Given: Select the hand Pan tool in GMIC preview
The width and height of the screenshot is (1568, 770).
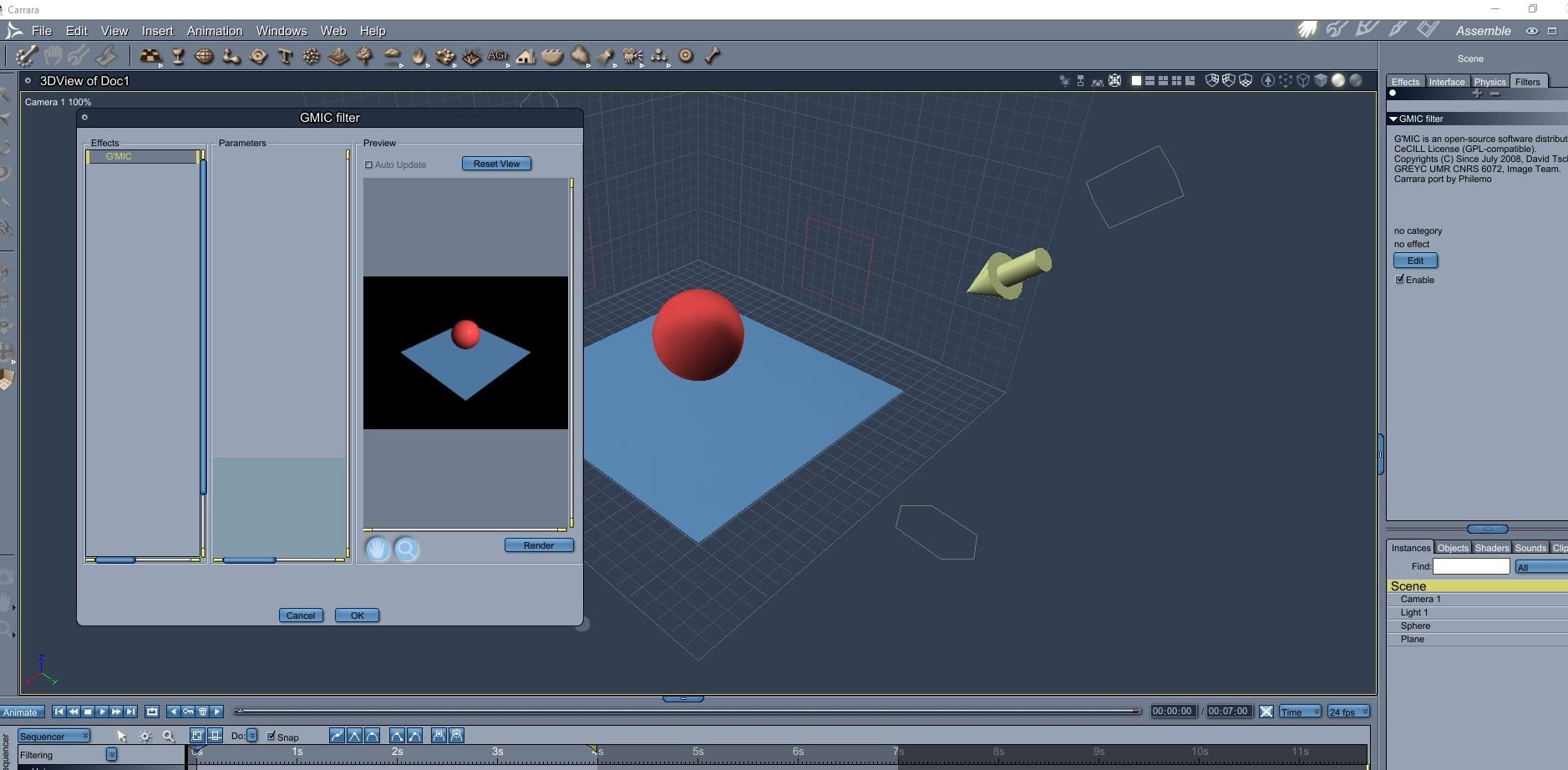Looking at the screenshot, I should pos(378,549).
